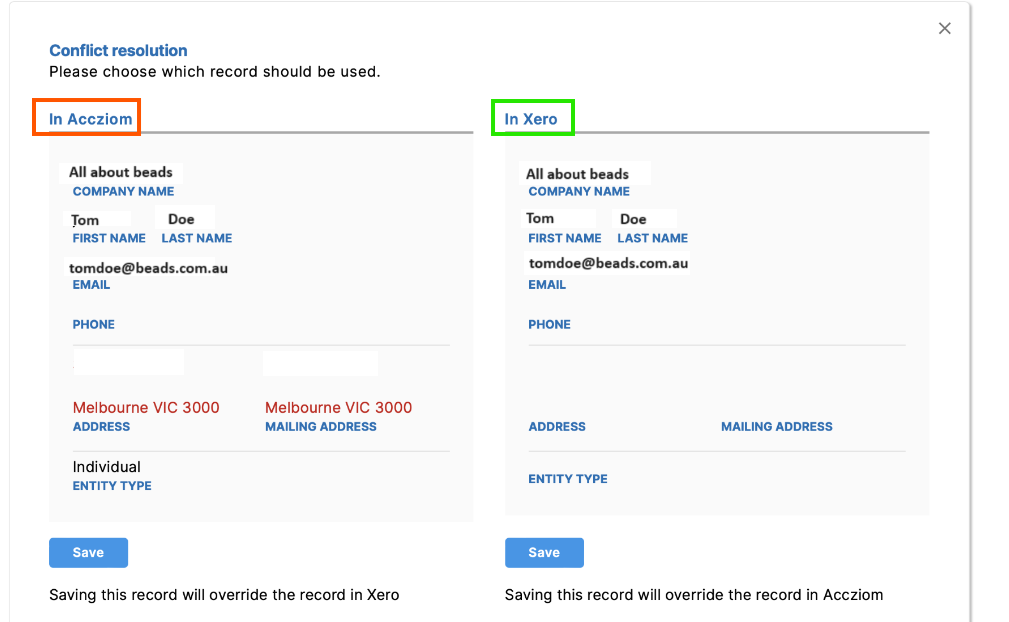Click the COMPANY NAME label in Accziom panel
This screenshot has height=622, width=1009.
point(123,191)
